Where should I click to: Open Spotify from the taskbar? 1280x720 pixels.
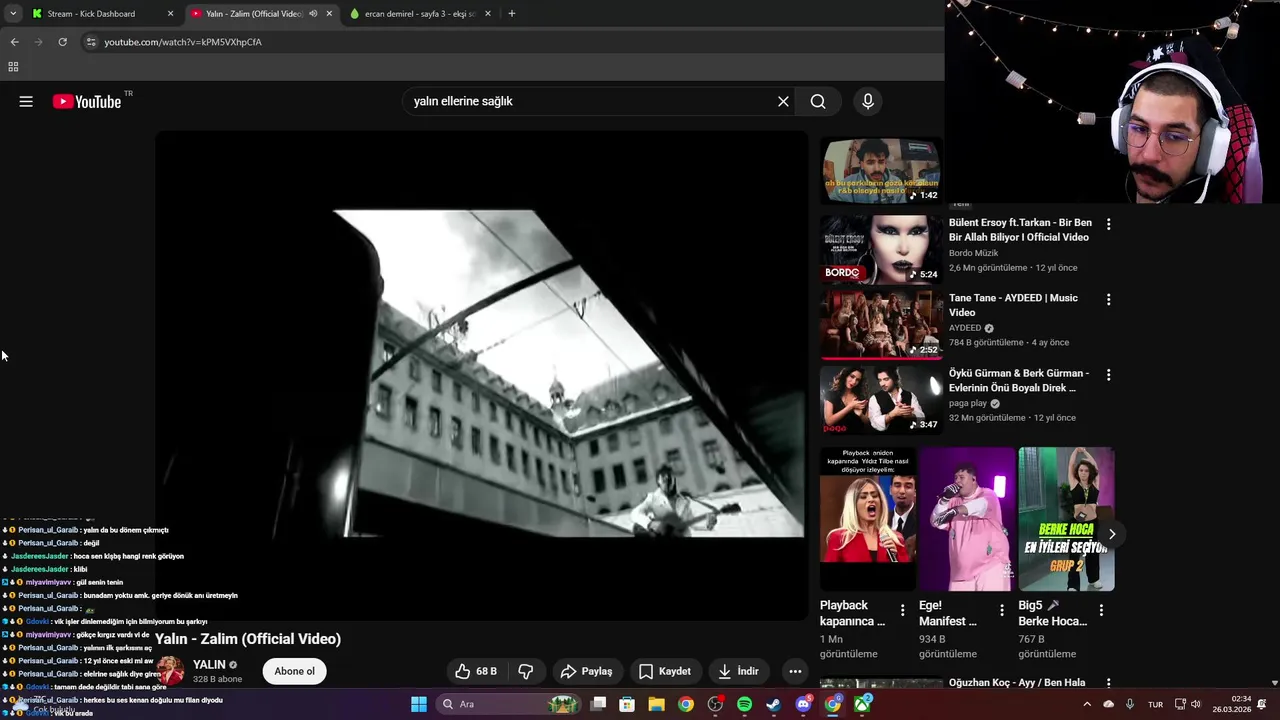[x=744, y=704]
